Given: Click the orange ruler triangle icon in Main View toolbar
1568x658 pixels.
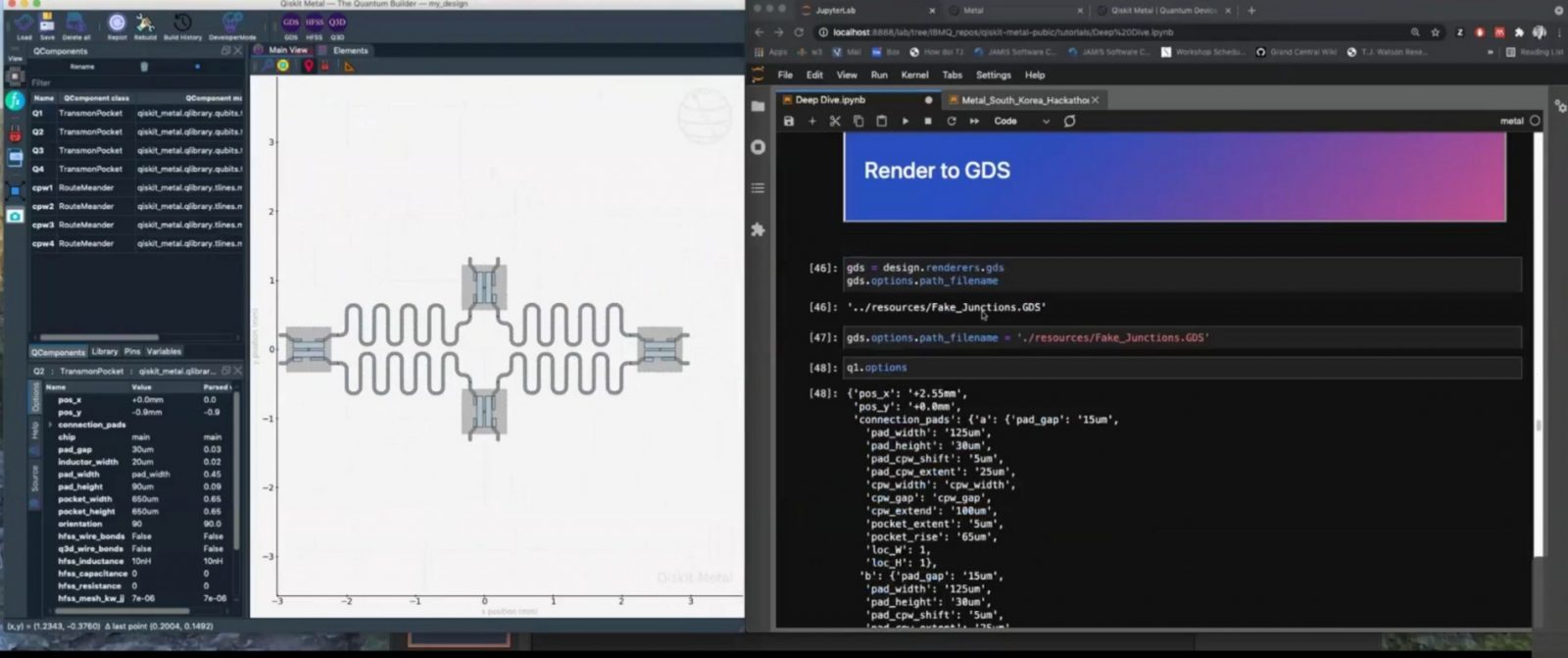Looking at the screenshot, I should click(349, 66).
